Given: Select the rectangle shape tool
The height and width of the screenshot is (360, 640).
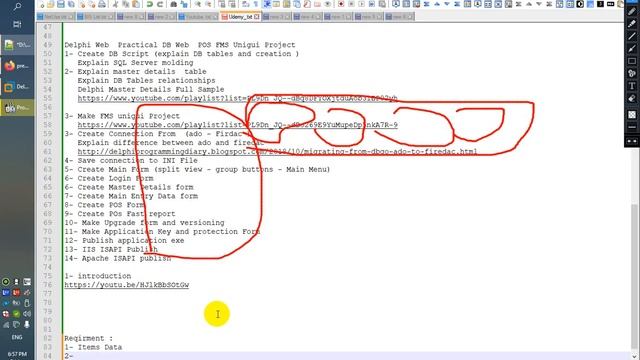Looking at the screenshot, I should tap(631, 61).
